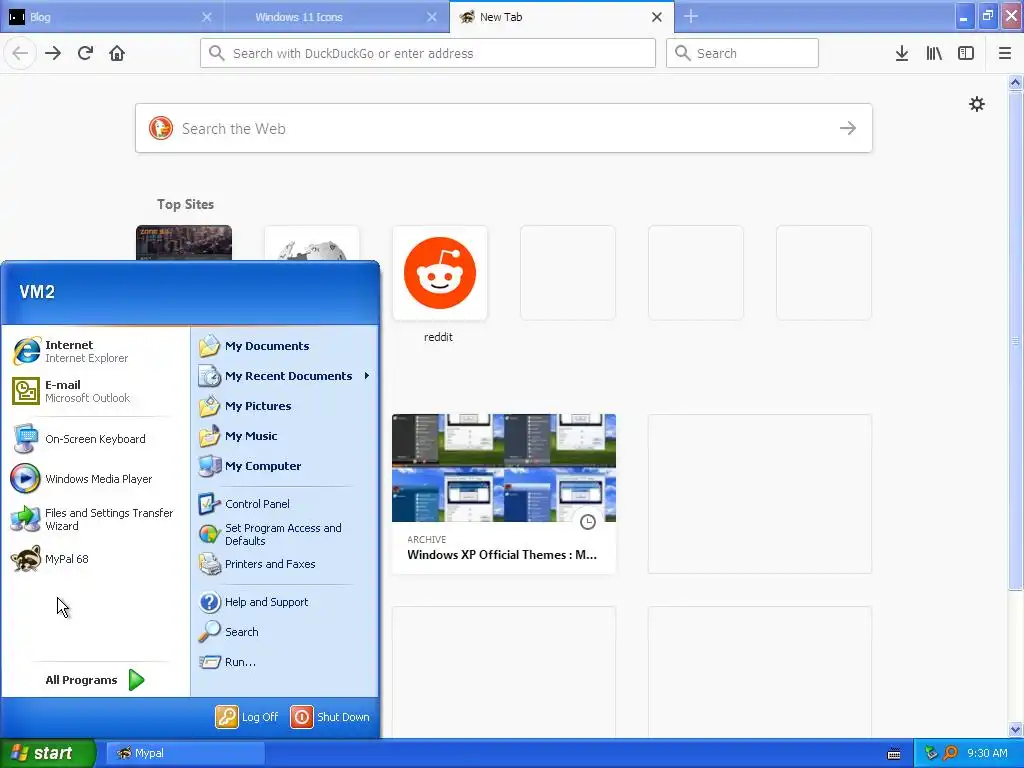Expand My Recent Documents submenu
Viewport: 1024px width, 768px height.
click(x=285, y=376)
